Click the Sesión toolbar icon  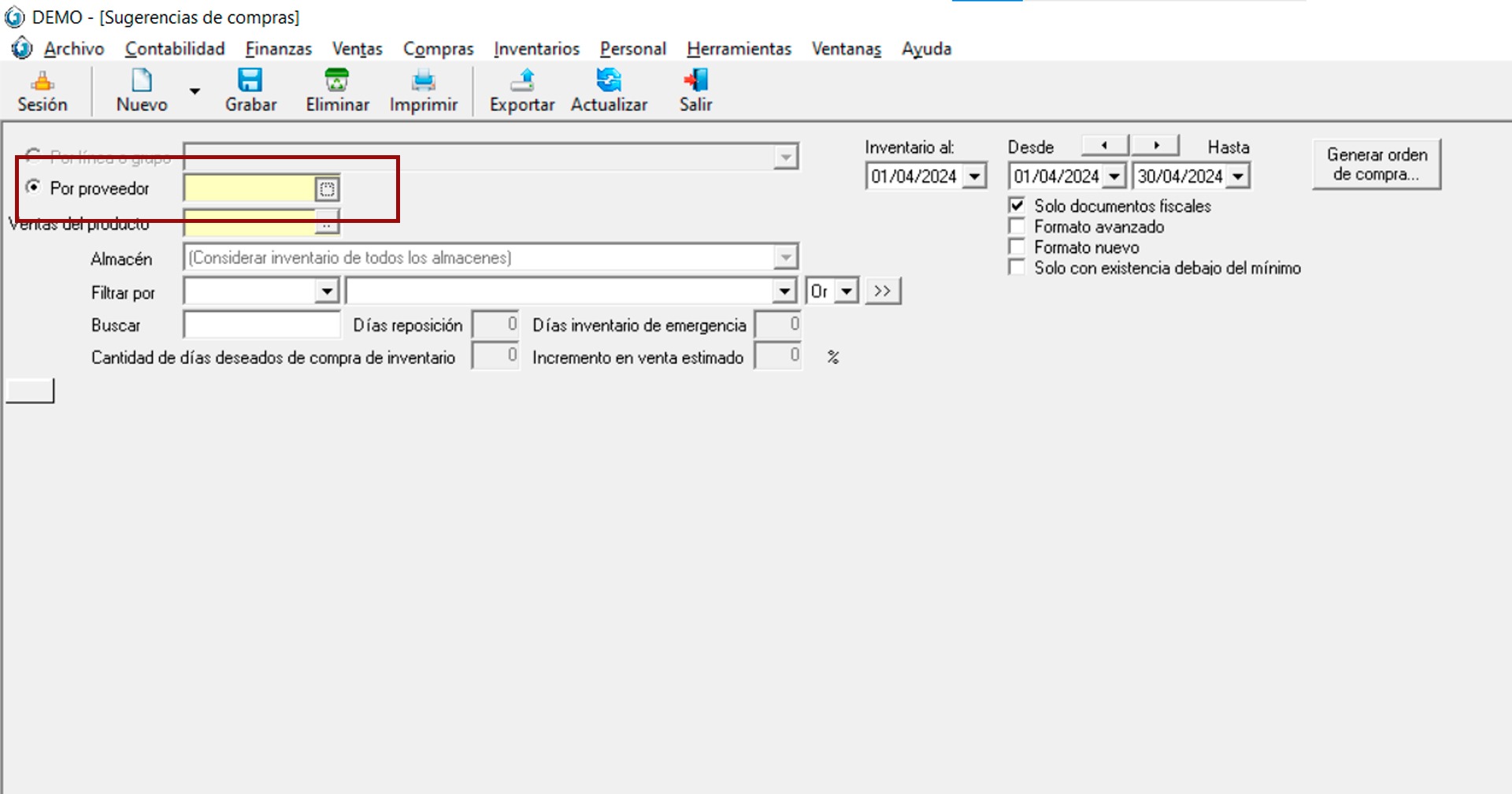pos(43,81)
